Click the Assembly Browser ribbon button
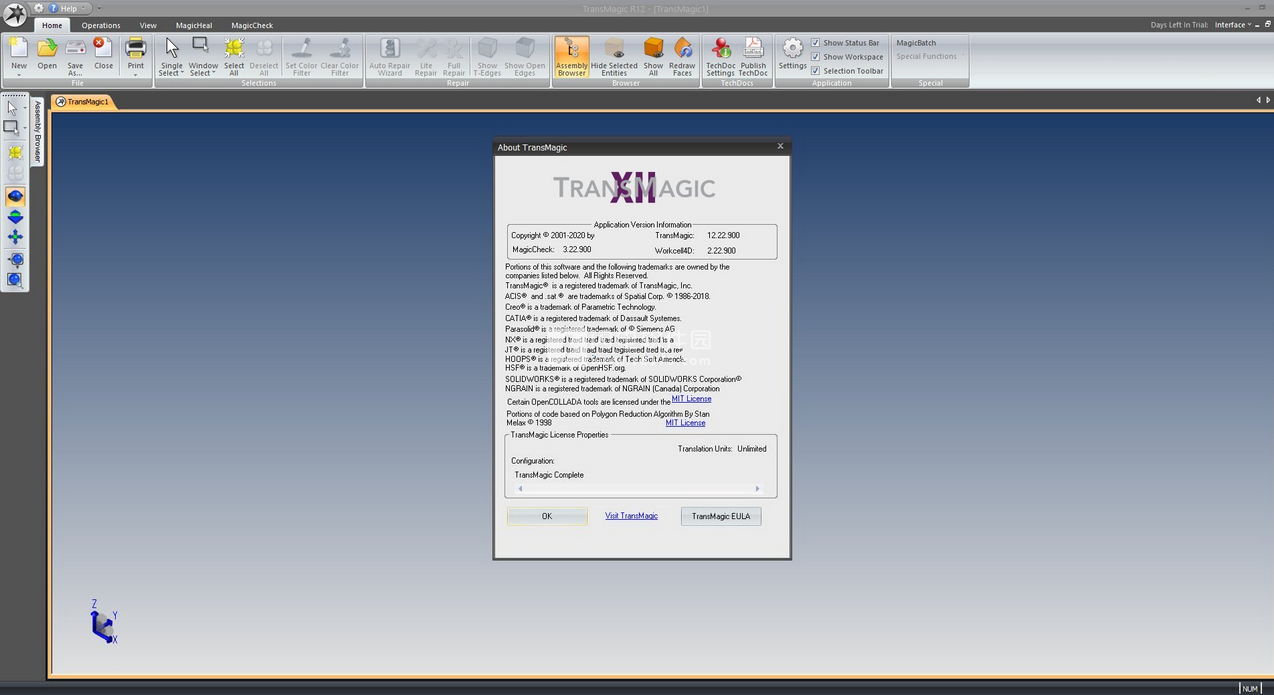Image resolution: width=1274 pixels, height=695 pixels. coord(571,56)
